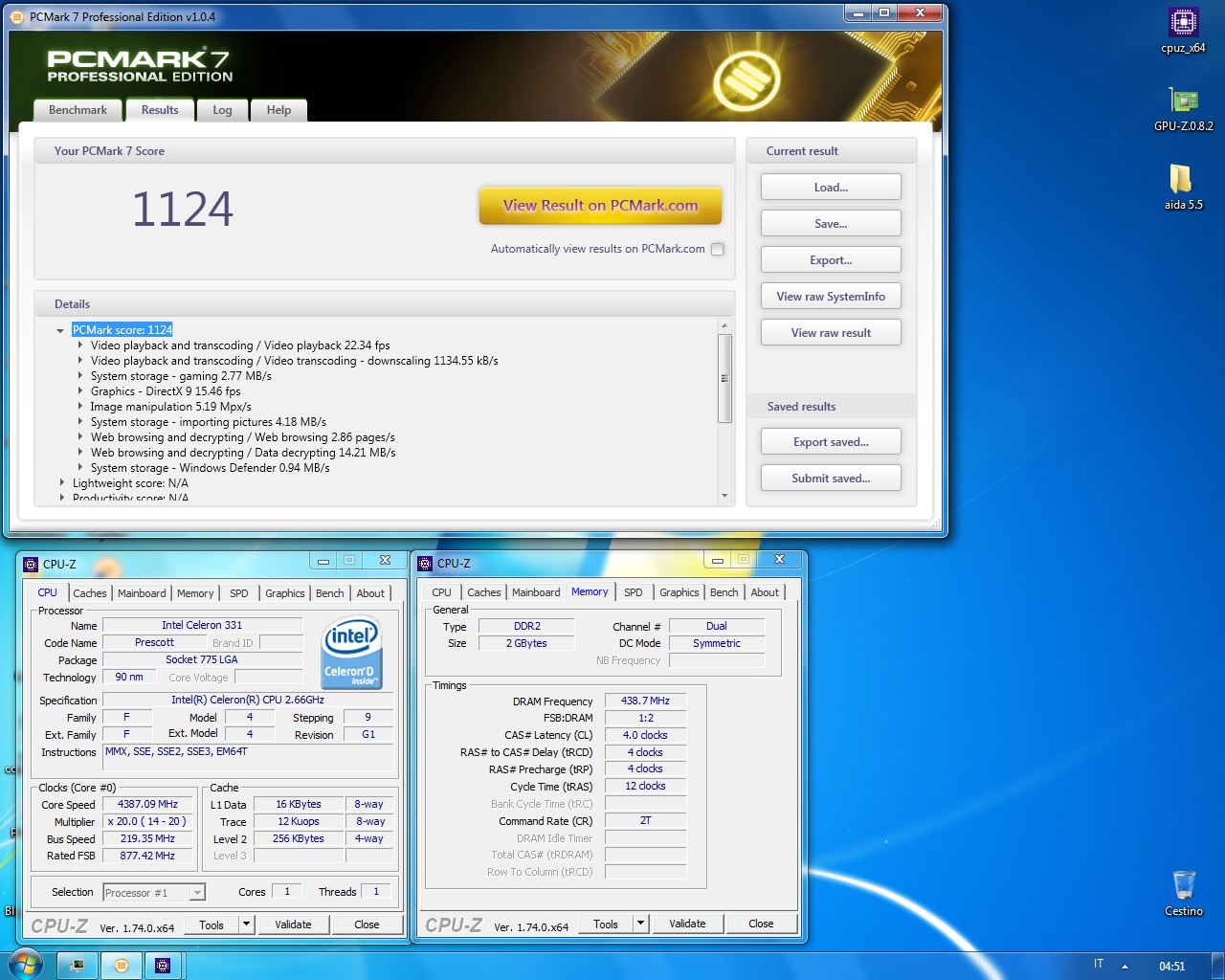Open the cpuz_x64 desktop icon
The width and height of the screenshot is (1225, 980).
tap(1184, 29)
